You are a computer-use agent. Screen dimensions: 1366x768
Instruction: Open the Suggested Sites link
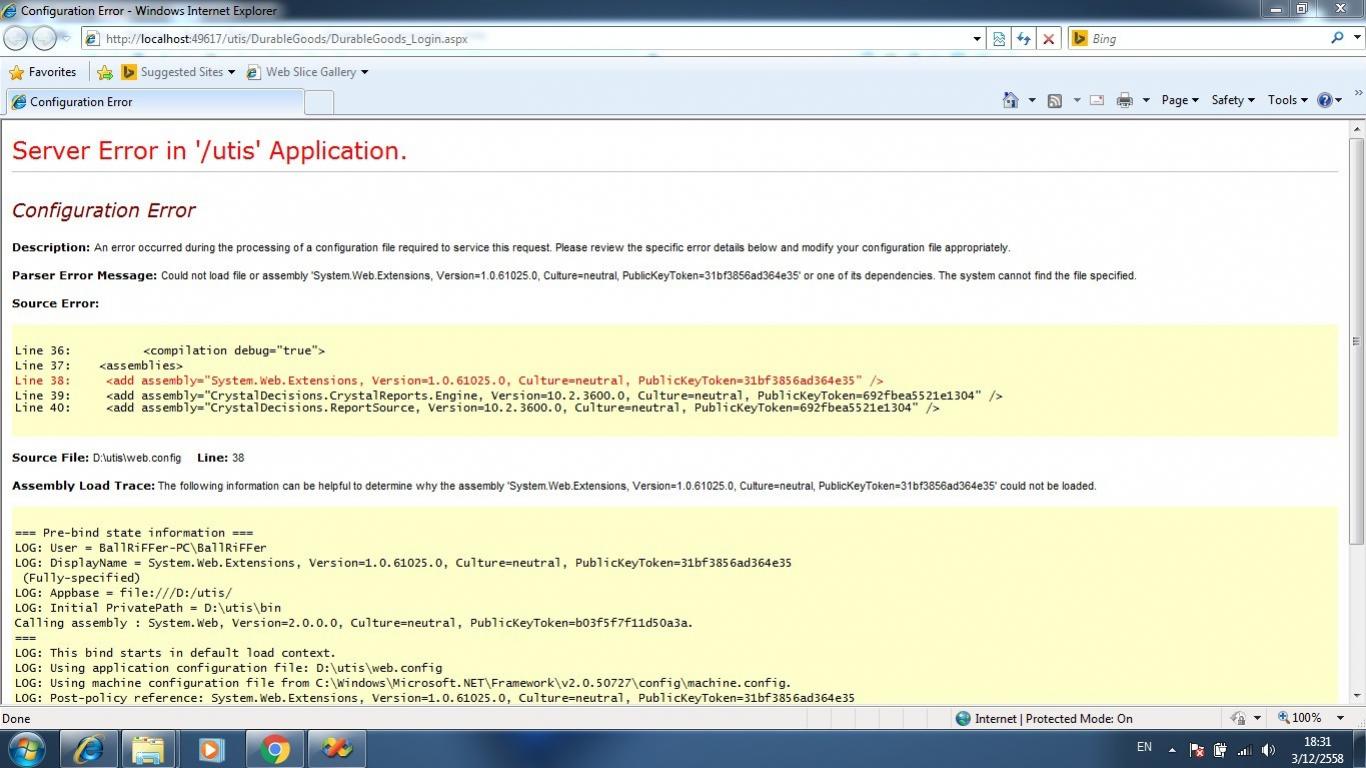pos(178,72)
